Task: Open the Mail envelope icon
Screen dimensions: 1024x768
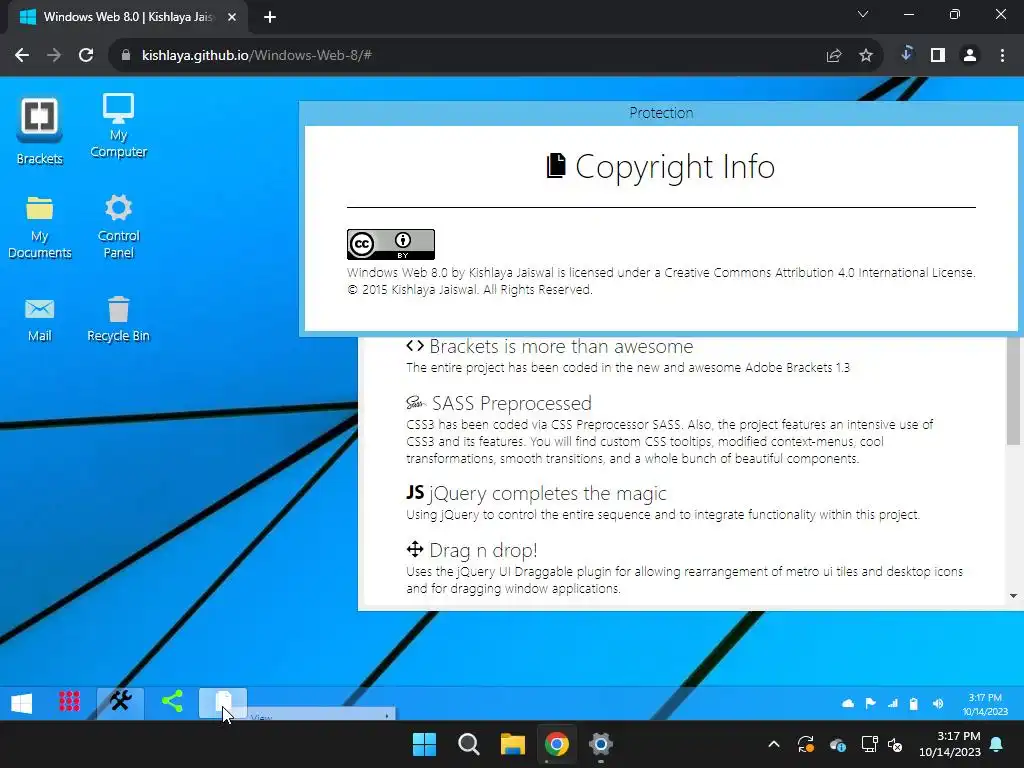Action: point(39,319)
